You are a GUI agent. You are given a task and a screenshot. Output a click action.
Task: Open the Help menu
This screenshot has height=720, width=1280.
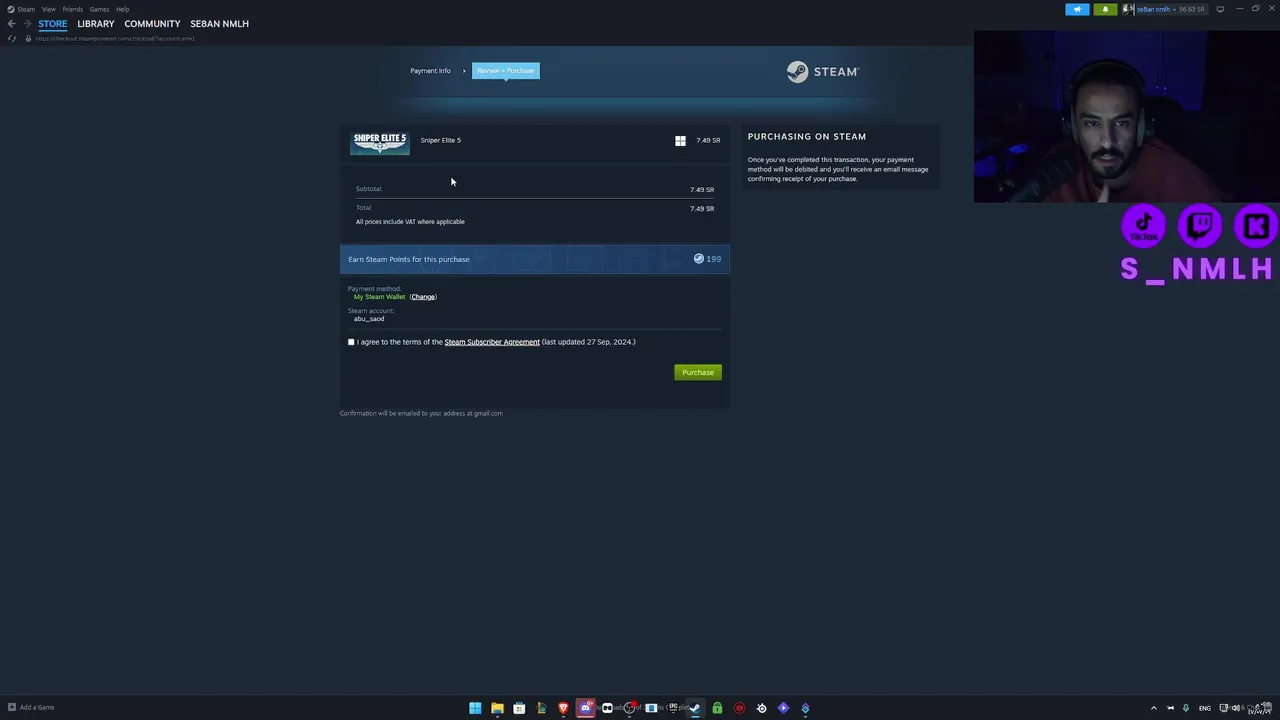pos(122,9)
